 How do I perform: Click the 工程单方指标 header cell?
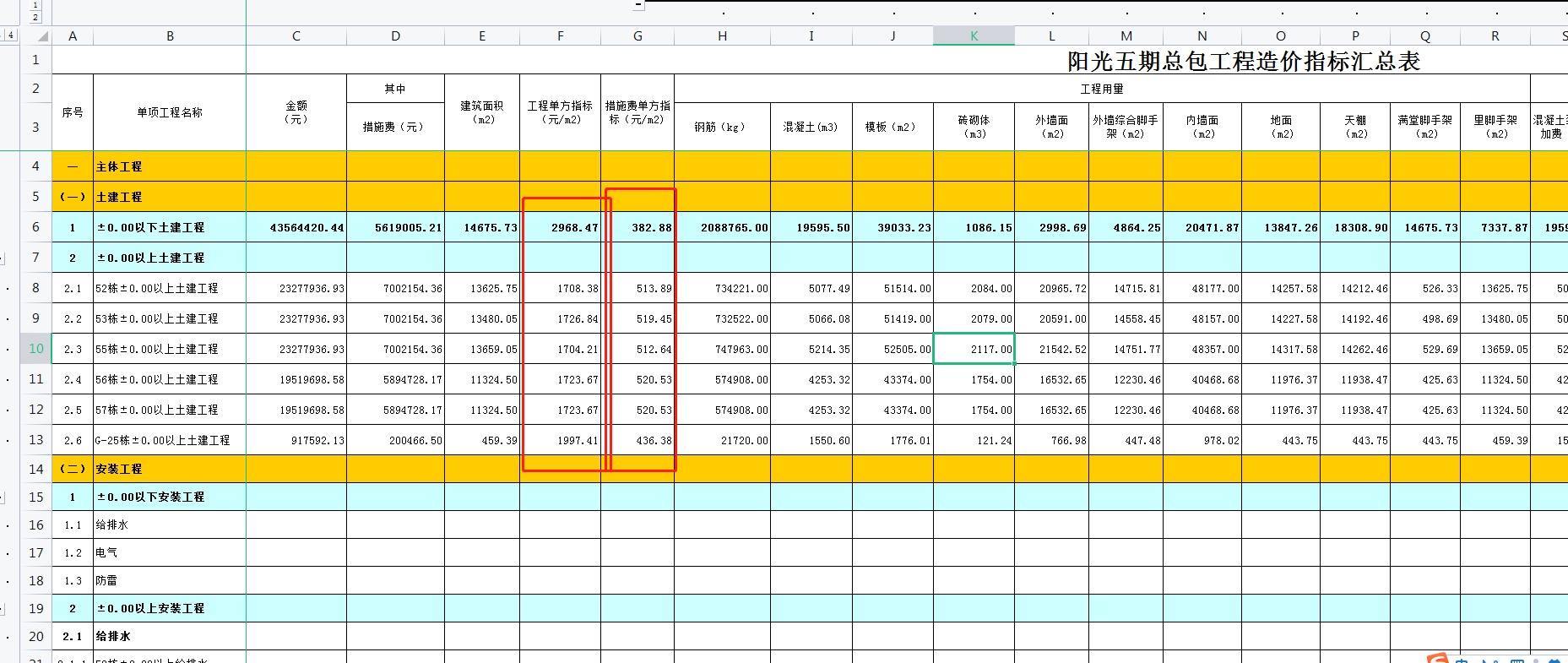pos(560,112)
